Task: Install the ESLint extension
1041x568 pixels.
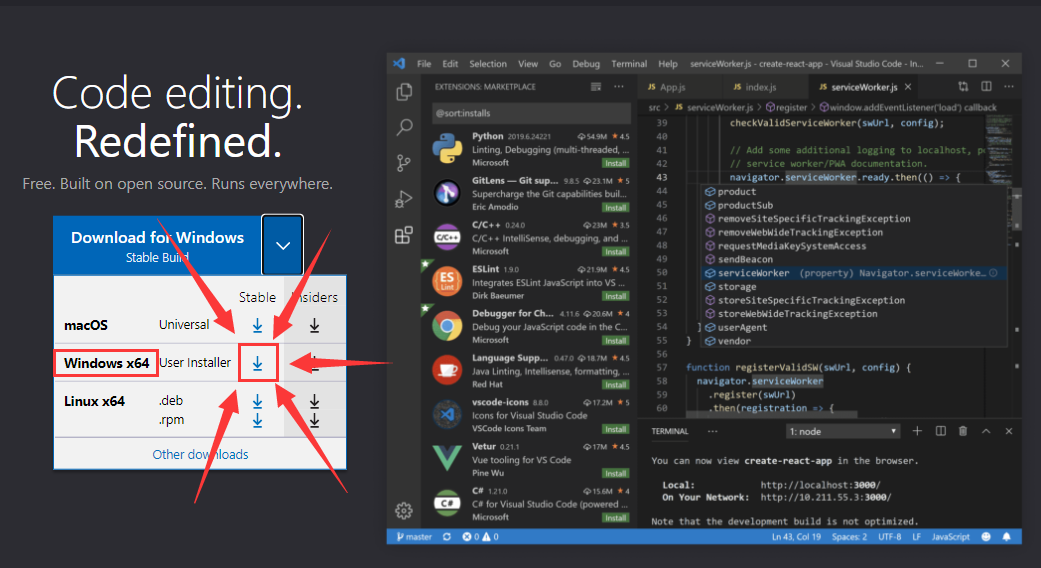Action: 615,297
